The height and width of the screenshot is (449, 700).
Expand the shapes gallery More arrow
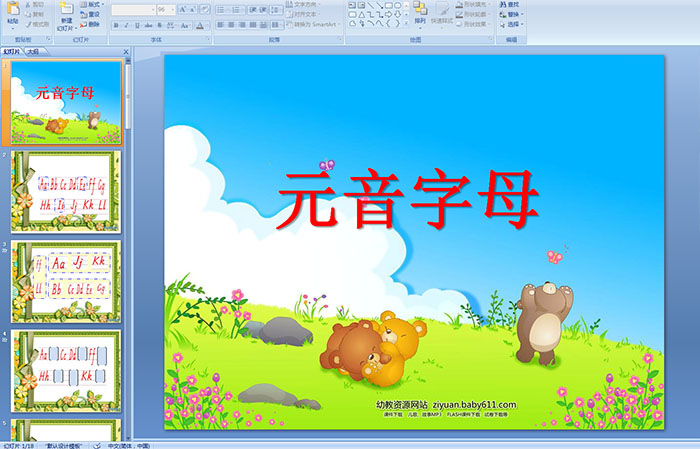tap(406, 23)
